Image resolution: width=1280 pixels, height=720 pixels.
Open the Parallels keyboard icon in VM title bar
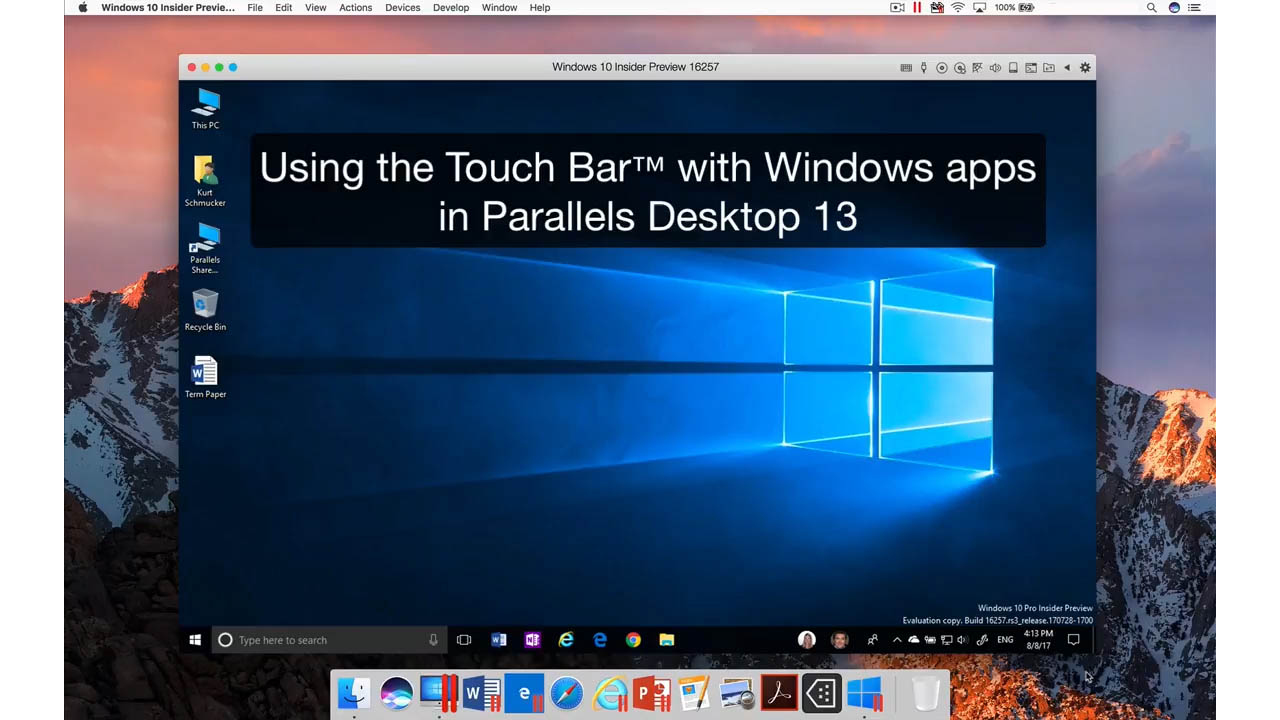pos(906,68)
